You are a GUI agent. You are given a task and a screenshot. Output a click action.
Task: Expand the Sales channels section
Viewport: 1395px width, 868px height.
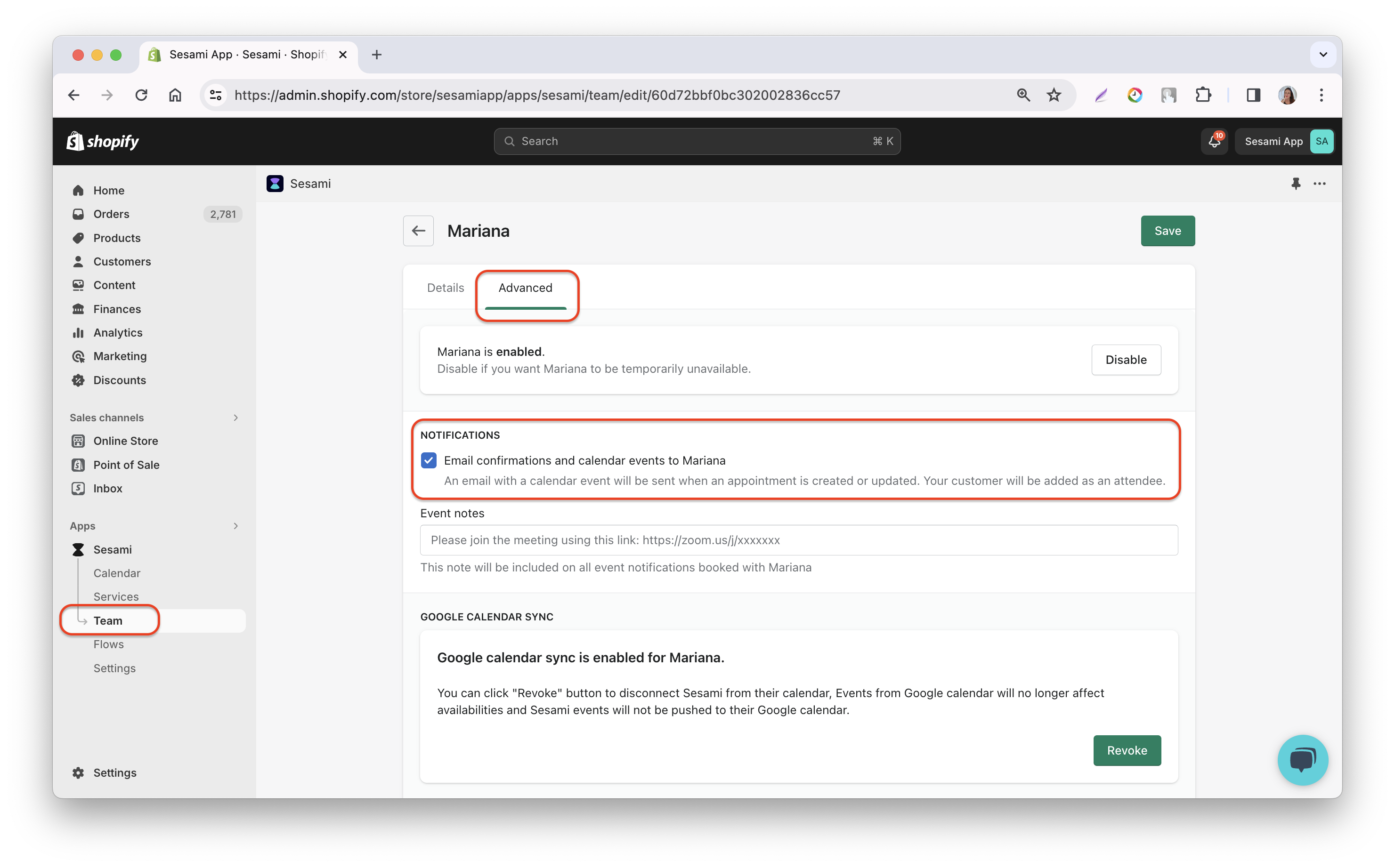(x=235, y=418)
